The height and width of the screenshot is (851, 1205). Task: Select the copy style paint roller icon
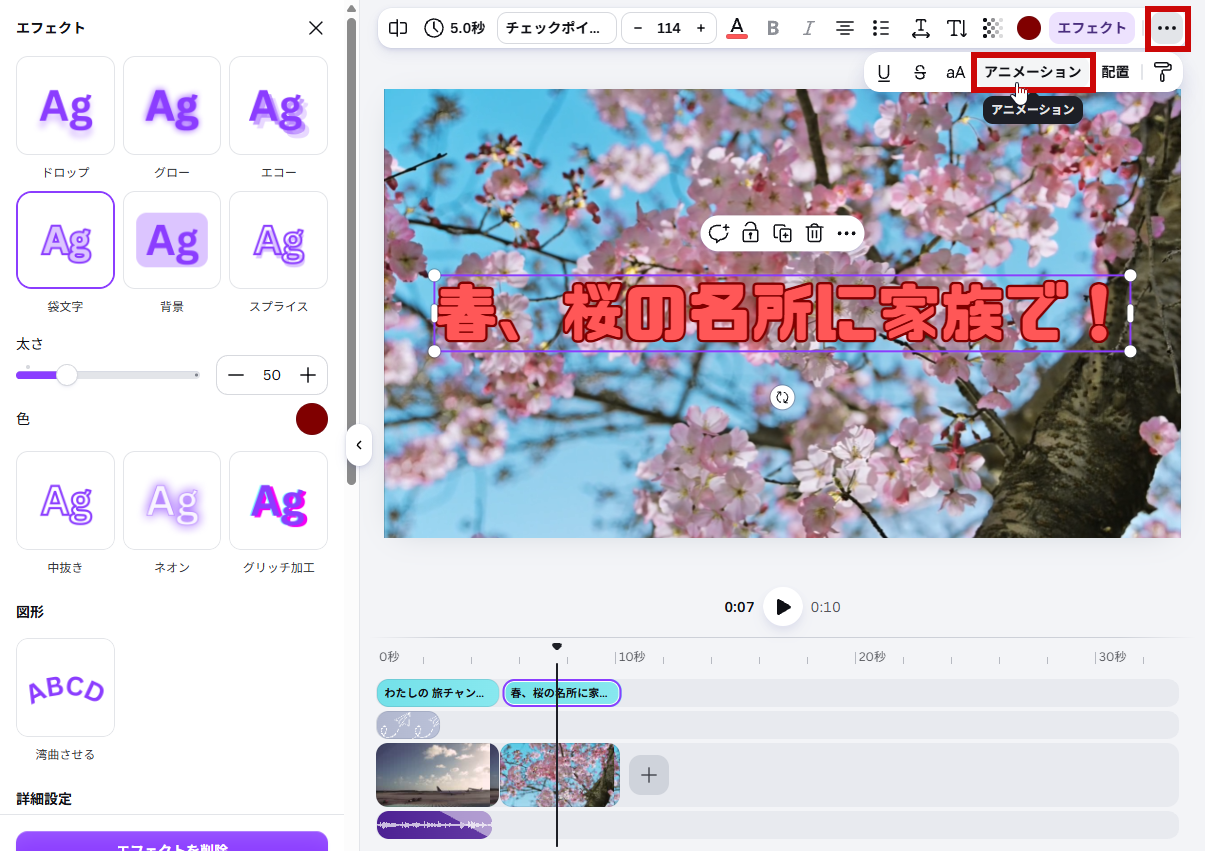(x=1163, y=72)
